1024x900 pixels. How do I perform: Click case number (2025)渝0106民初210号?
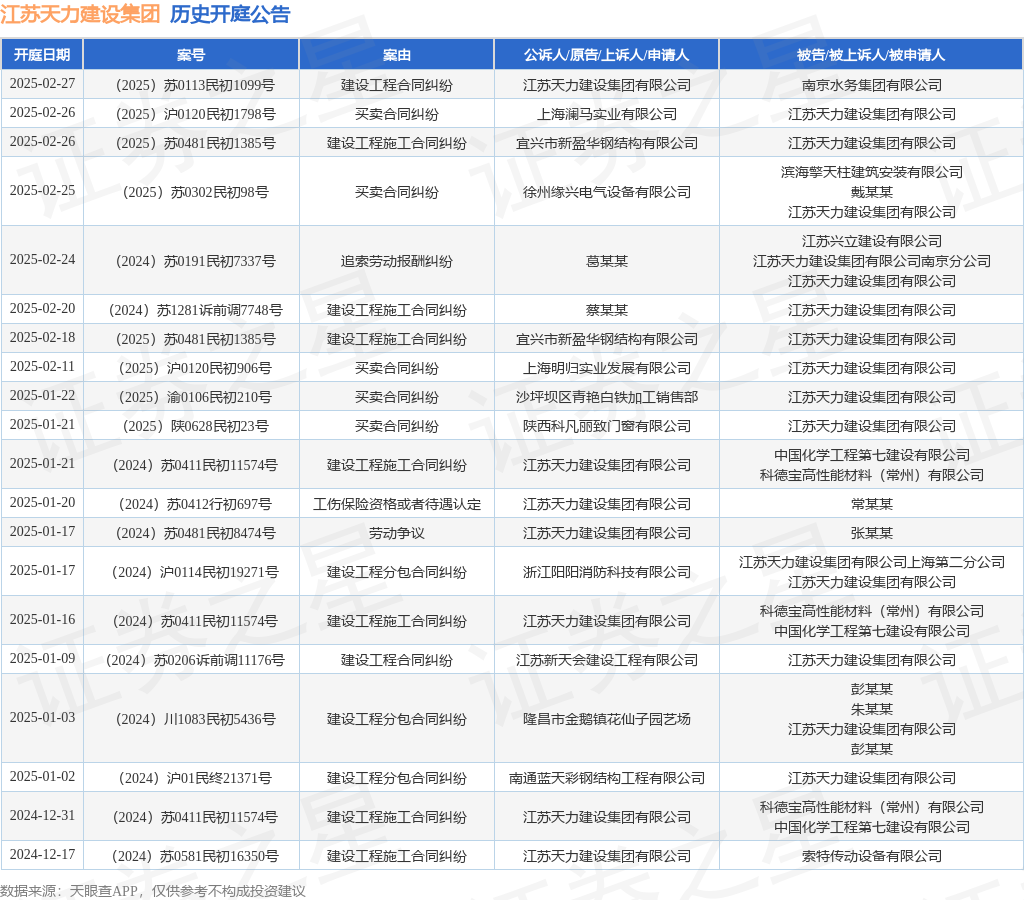[x=195, y=397]
